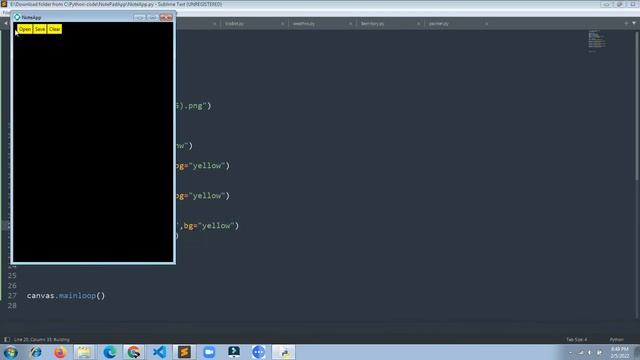Click the Line and Column status text
The height and width of the screenshot is (360, 640).
(42, 340)
